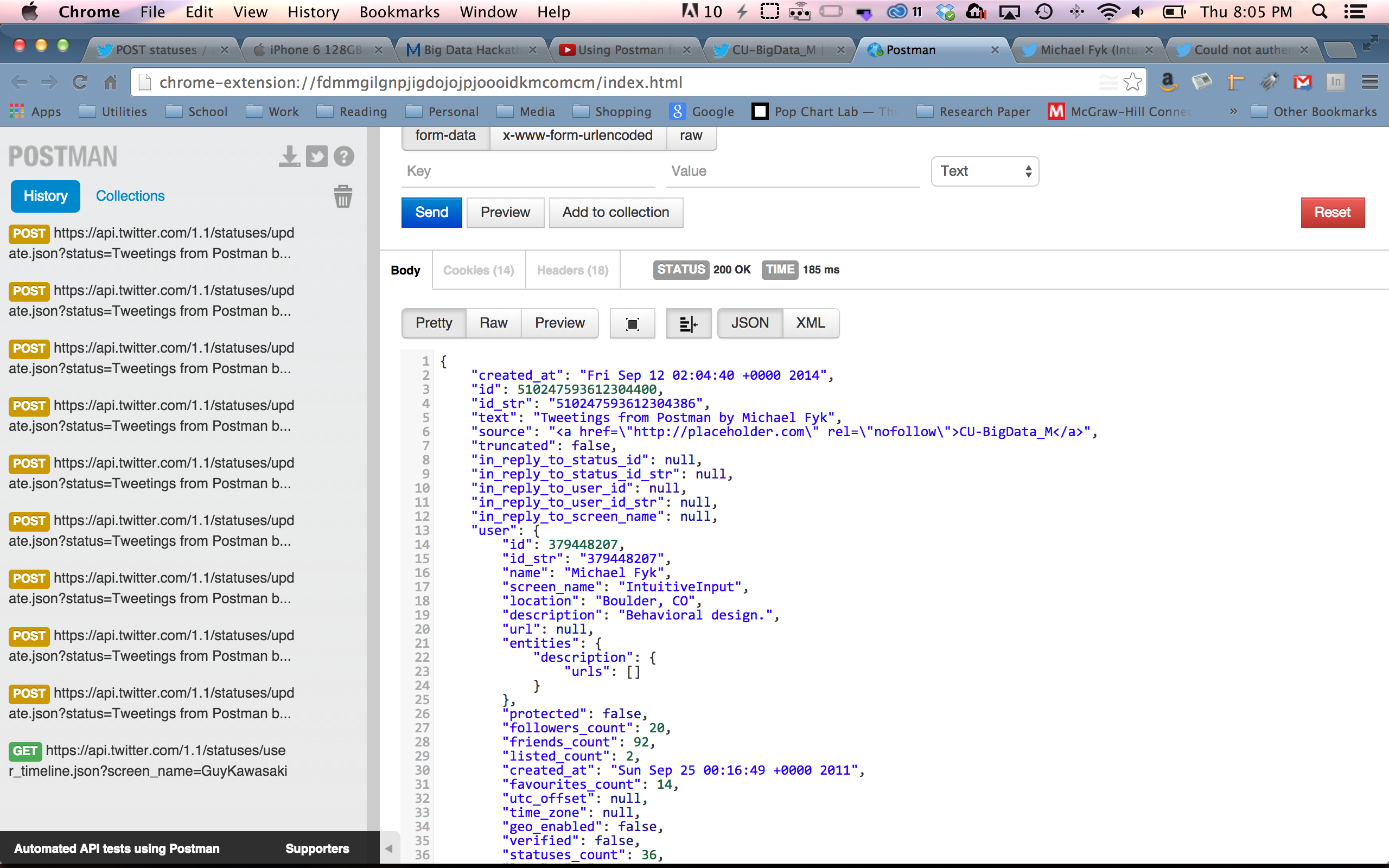Click the trash icon to clear history
The image size is (1389, 868).
343,196
